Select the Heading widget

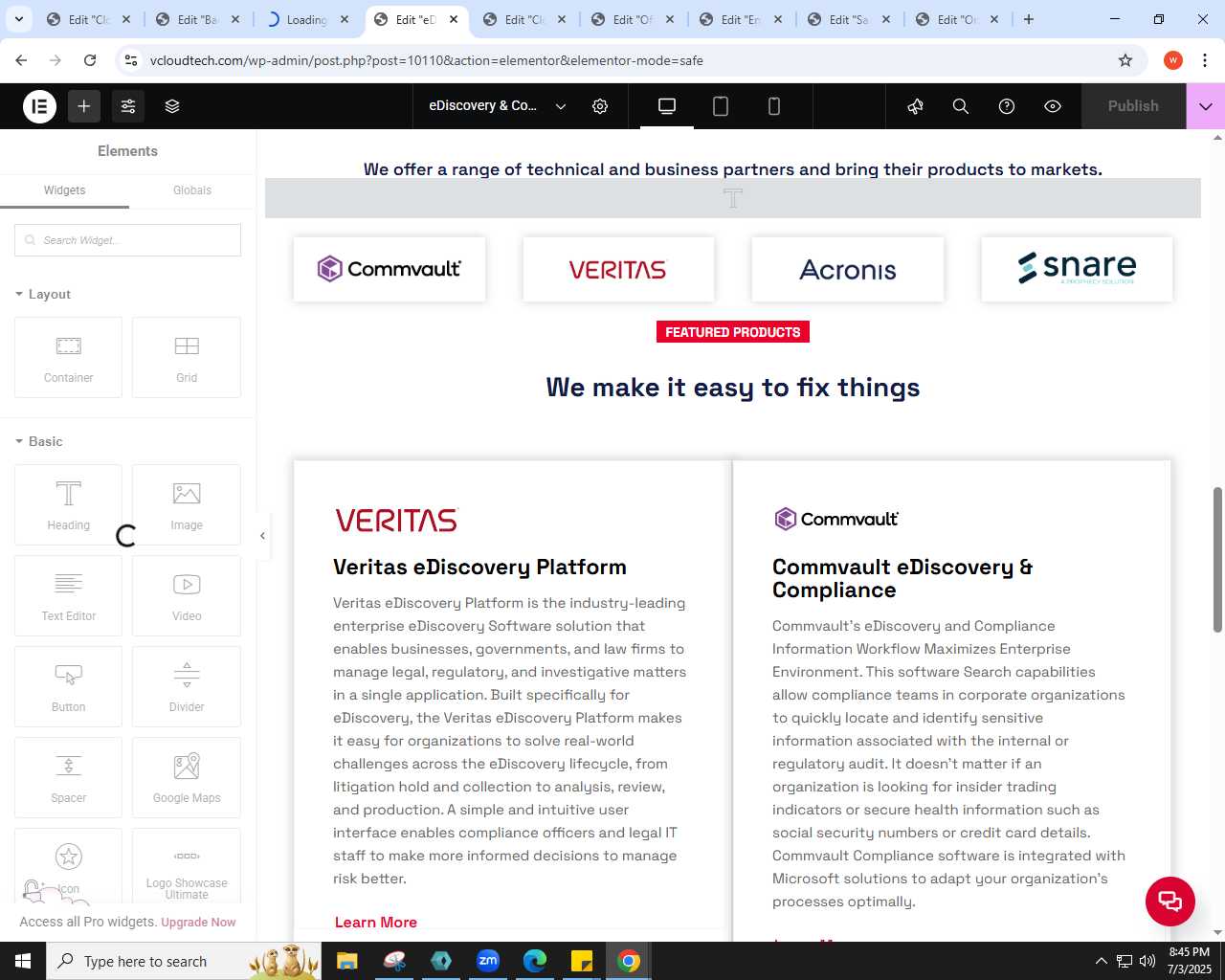(69, 504)
